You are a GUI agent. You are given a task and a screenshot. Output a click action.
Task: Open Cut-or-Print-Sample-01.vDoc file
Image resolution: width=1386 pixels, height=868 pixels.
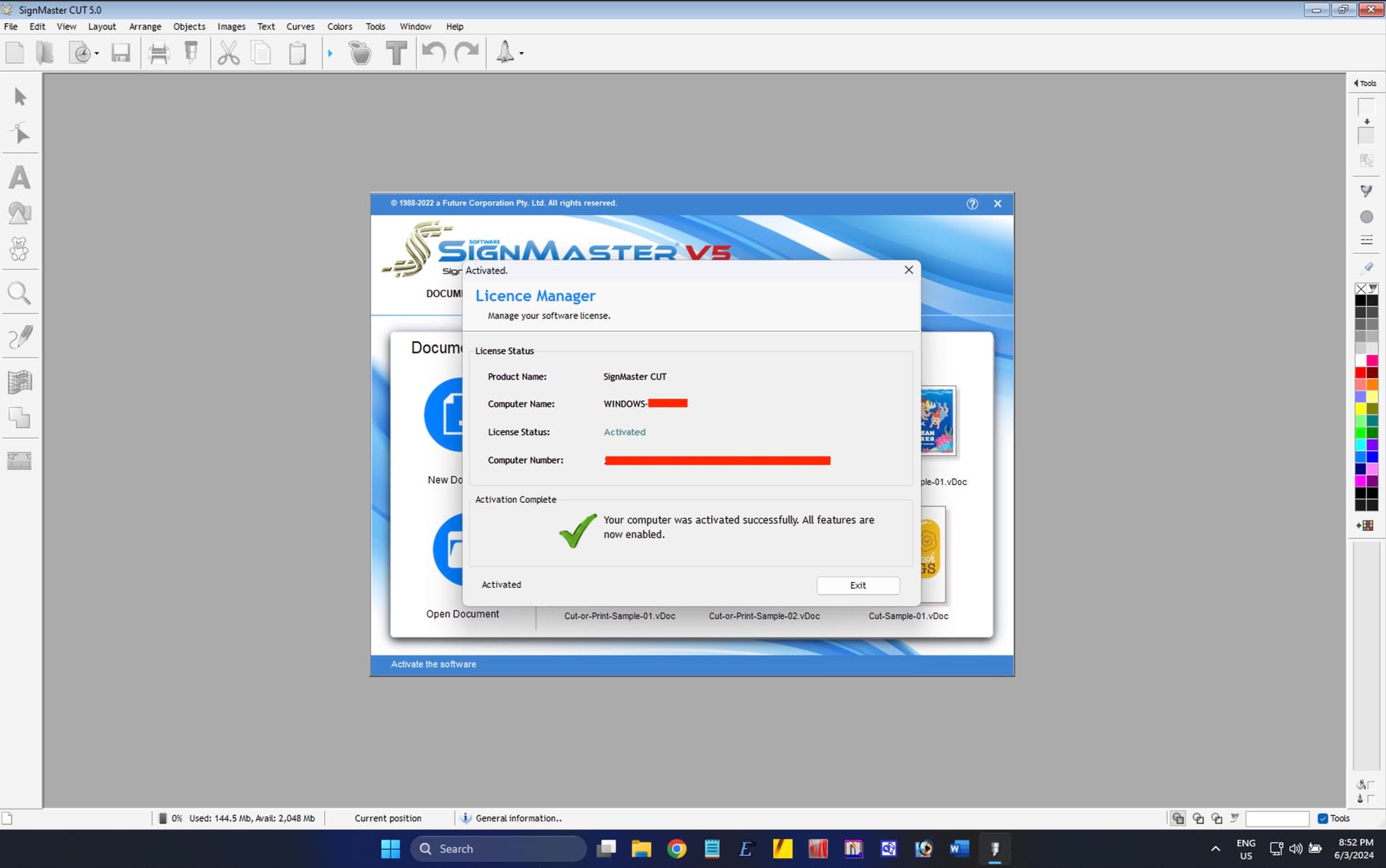point(619,616)
